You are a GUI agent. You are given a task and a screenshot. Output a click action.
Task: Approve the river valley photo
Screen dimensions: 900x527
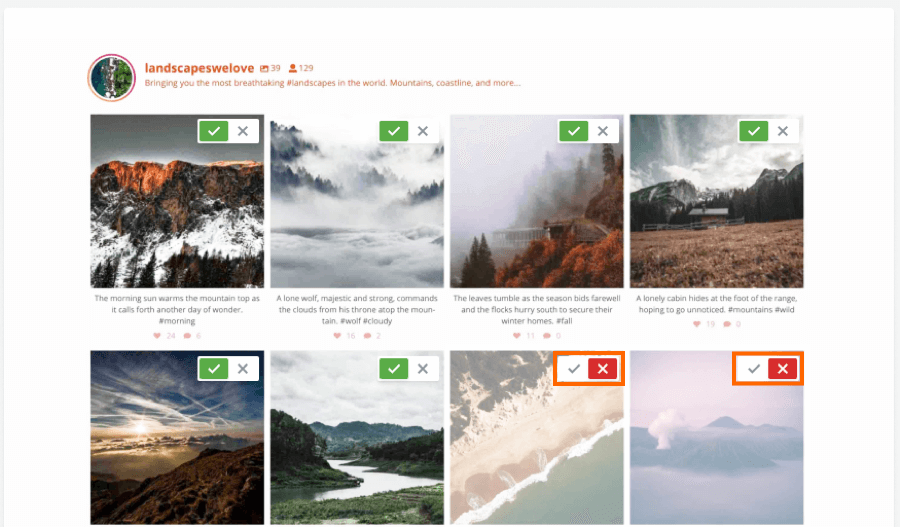[x=394, y=369]
